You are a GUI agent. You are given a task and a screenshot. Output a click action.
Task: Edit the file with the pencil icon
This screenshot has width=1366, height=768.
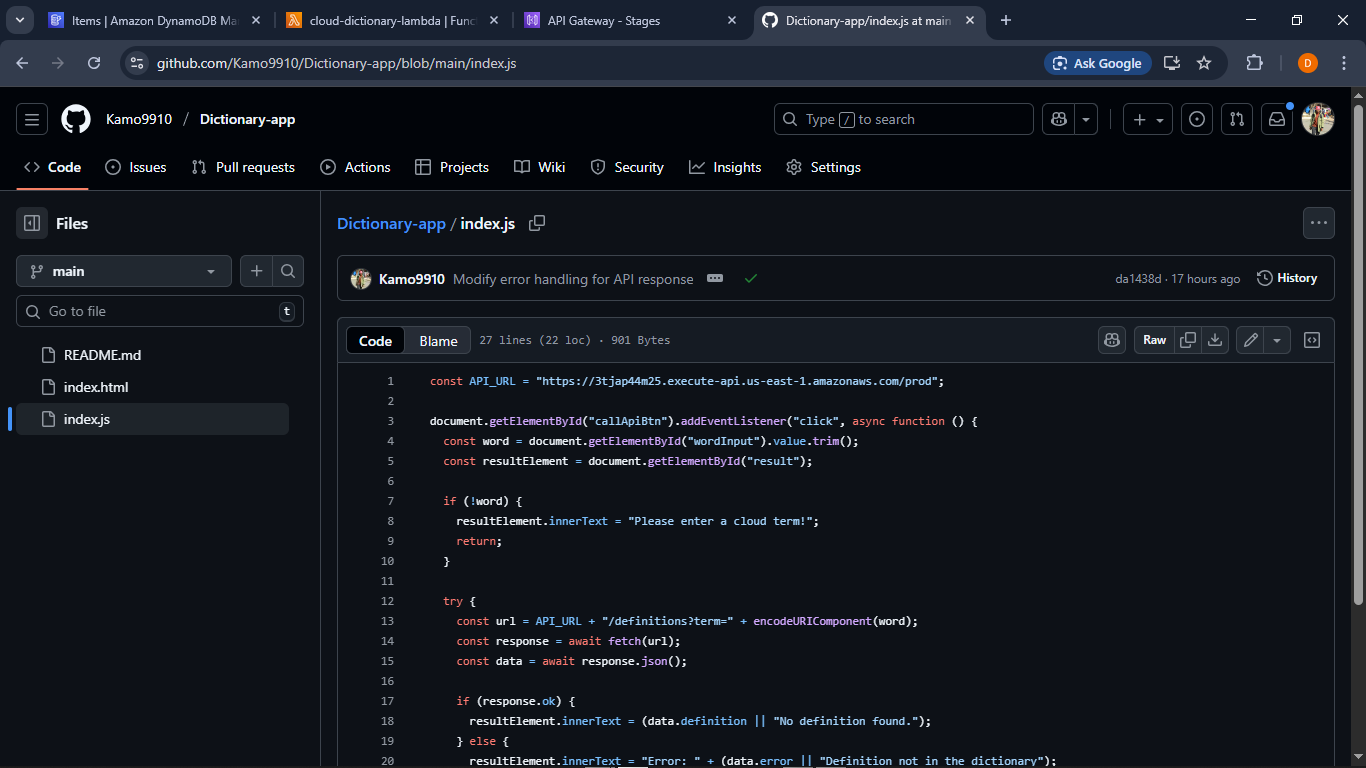1249,340
